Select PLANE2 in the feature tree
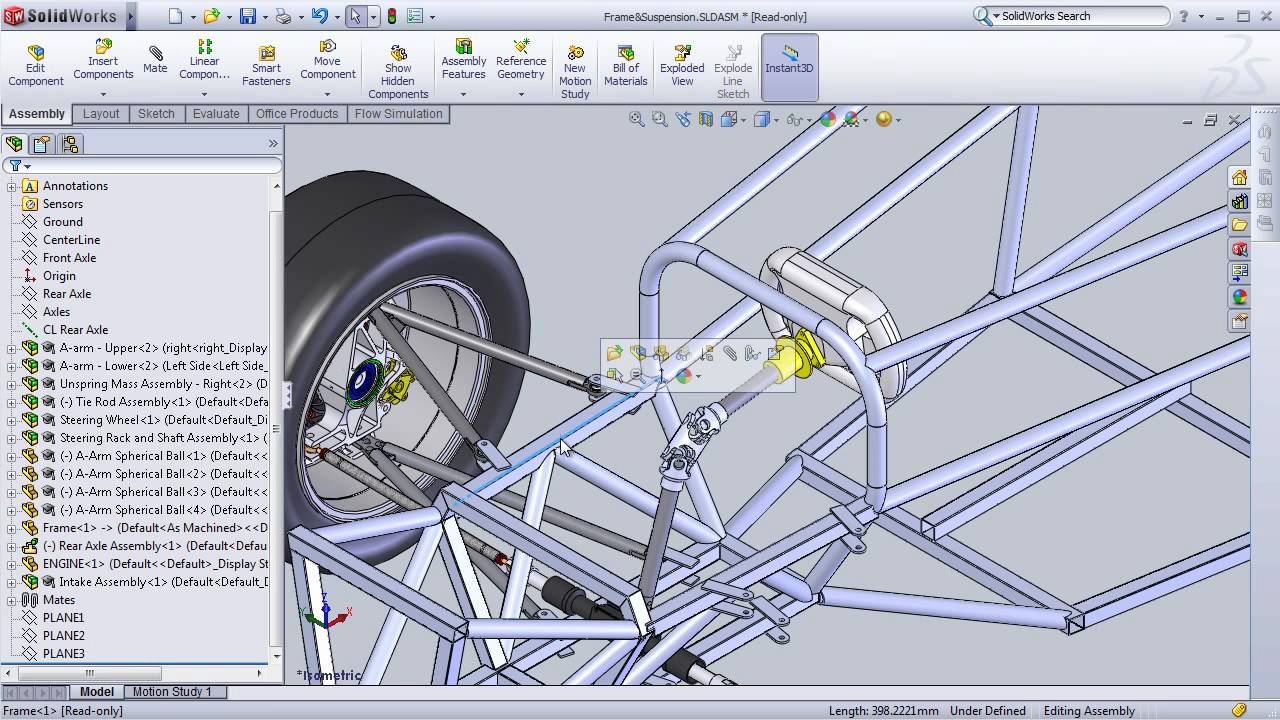 click(63, 636)
